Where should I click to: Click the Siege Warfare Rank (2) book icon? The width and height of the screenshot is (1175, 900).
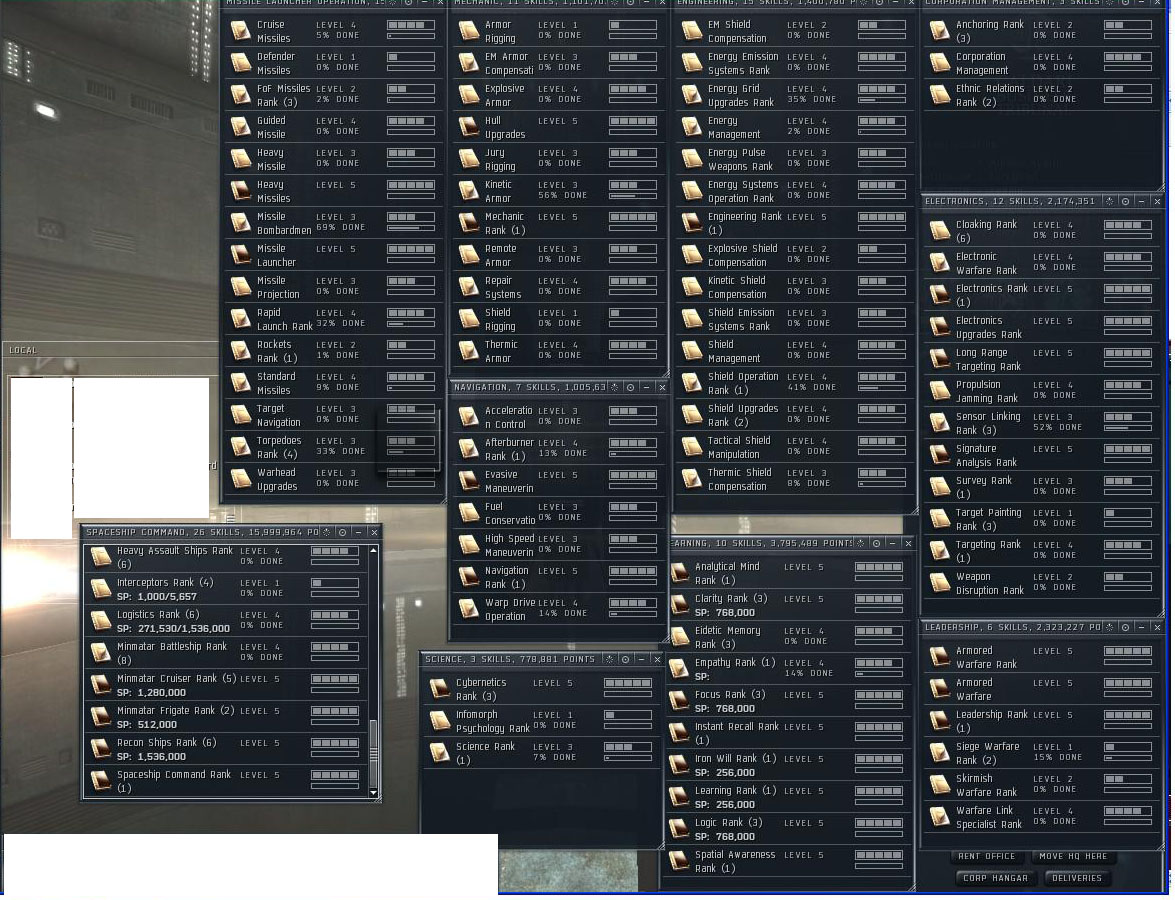click(x=940, y=753)
